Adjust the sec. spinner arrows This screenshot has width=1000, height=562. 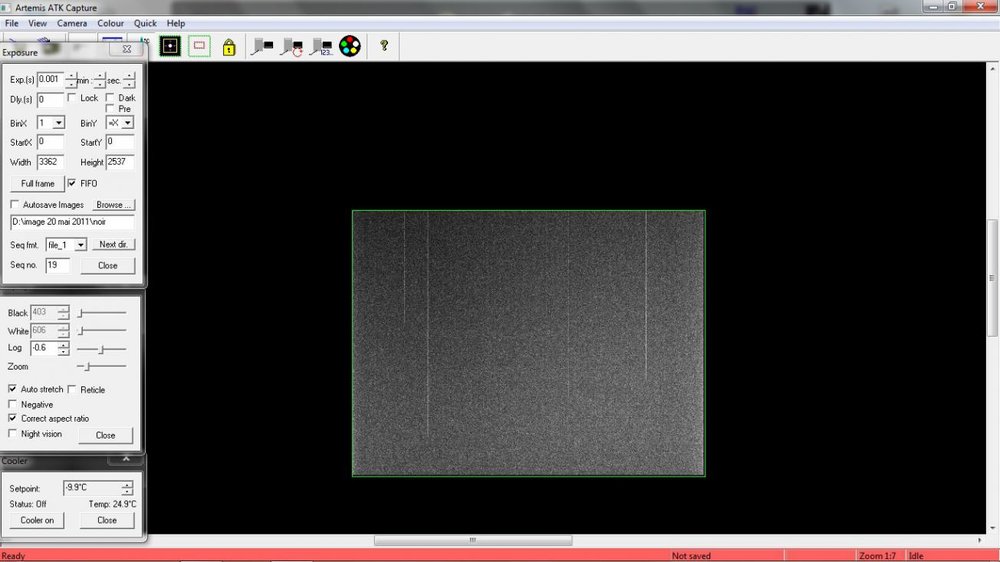[129, 80]
